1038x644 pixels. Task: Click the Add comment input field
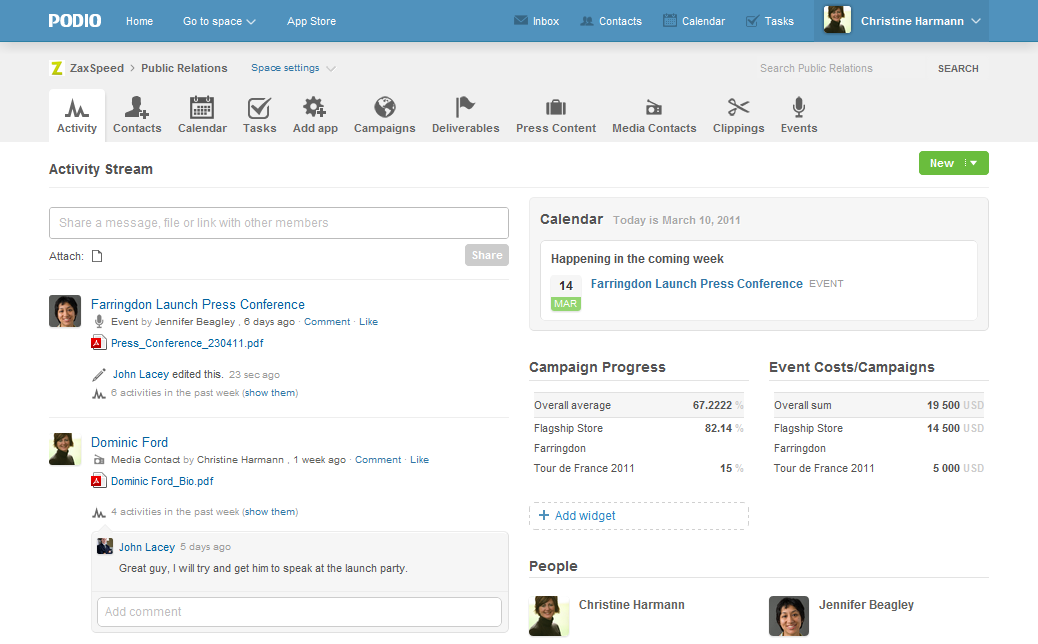pos(299,612)
